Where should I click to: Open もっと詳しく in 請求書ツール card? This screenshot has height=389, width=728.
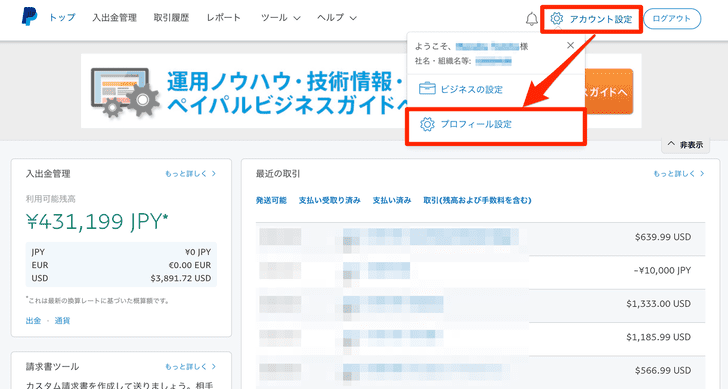[x=190, y=367]
